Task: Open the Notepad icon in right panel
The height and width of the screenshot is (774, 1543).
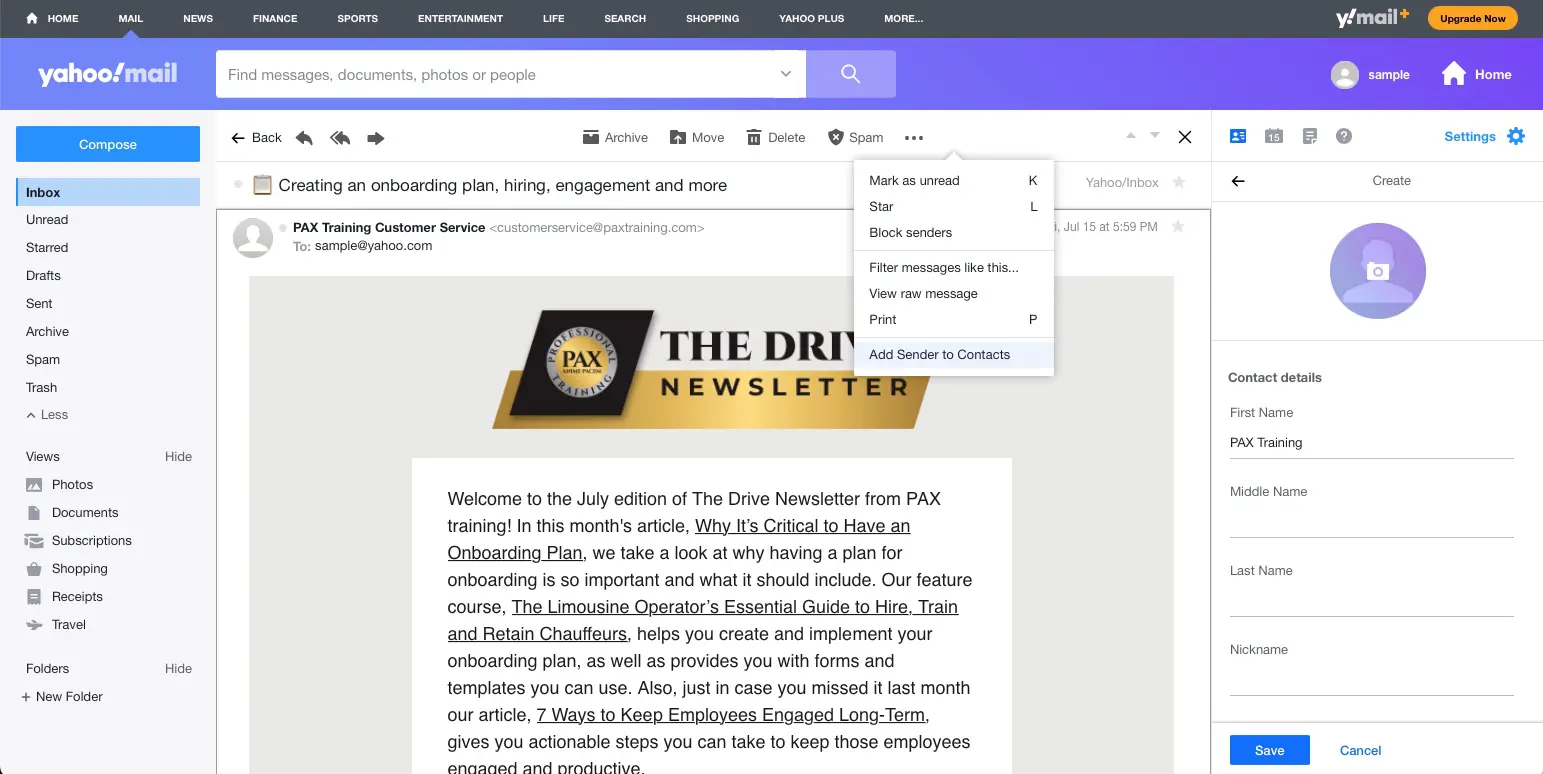Action: coord(1309,137)
